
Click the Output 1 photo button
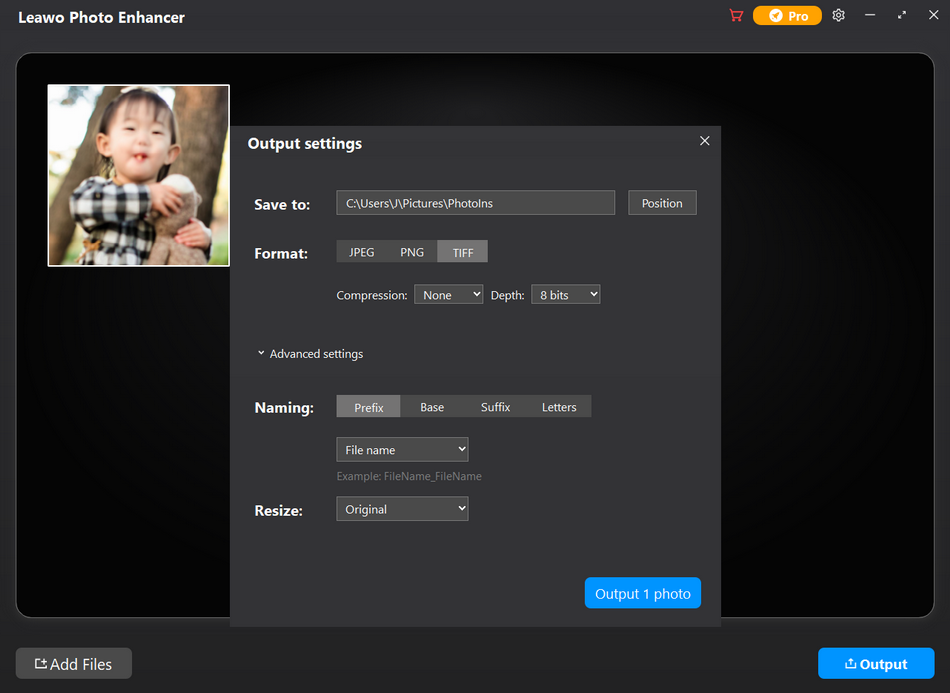click(643, 594)
